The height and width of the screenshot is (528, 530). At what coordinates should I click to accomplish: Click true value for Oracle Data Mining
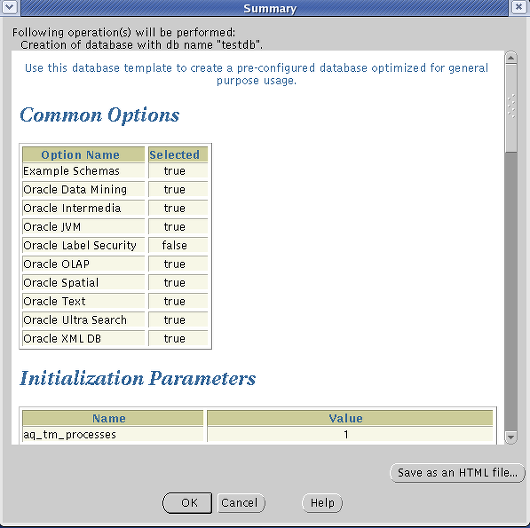(174, 190)
